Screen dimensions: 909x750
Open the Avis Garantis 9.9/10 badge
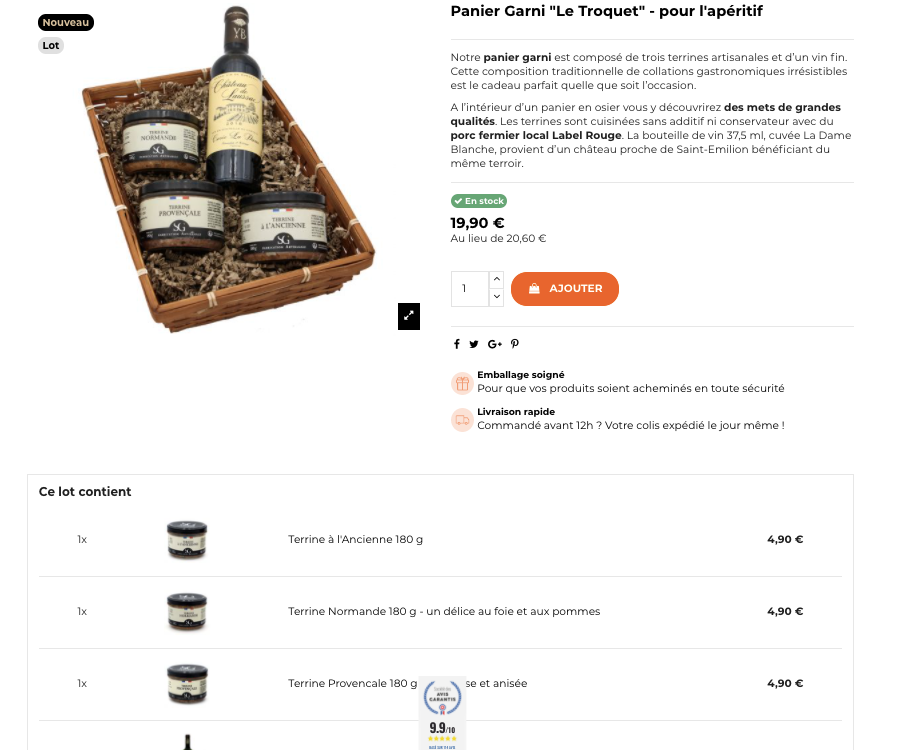(442, 713)
